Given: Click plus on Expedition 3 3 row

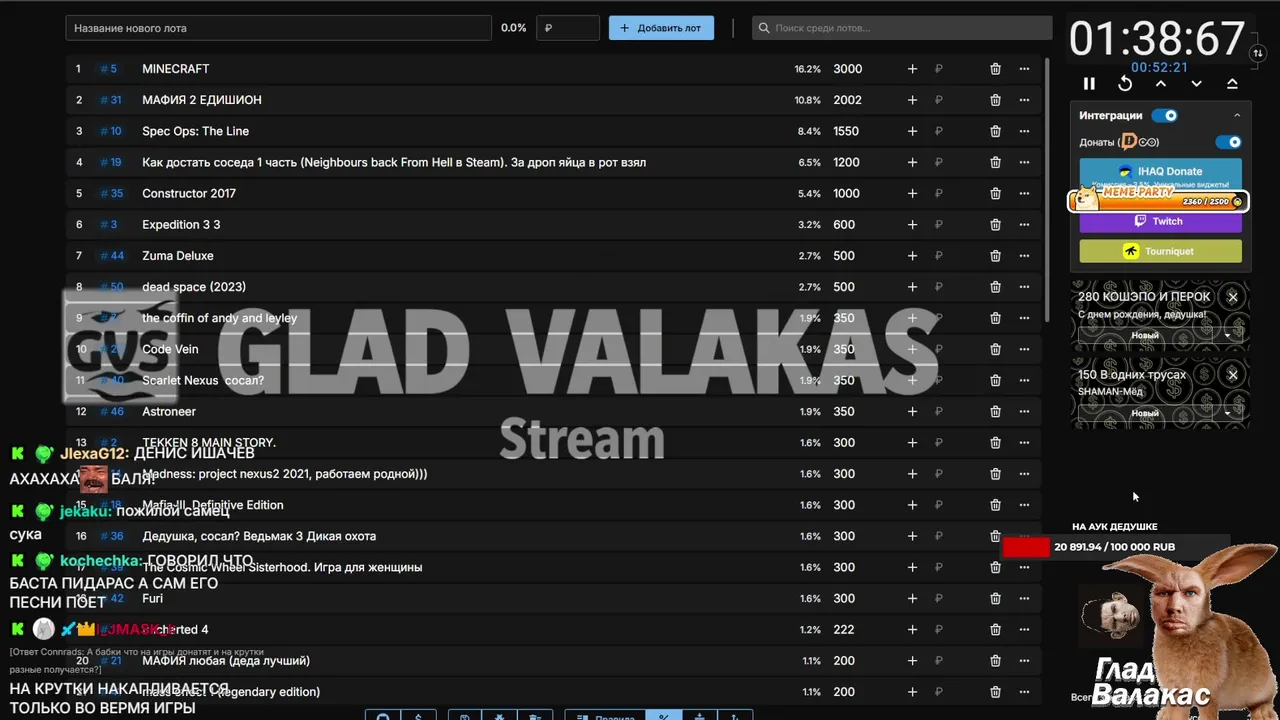Looking at the screenshot, I should pos(912,225).
